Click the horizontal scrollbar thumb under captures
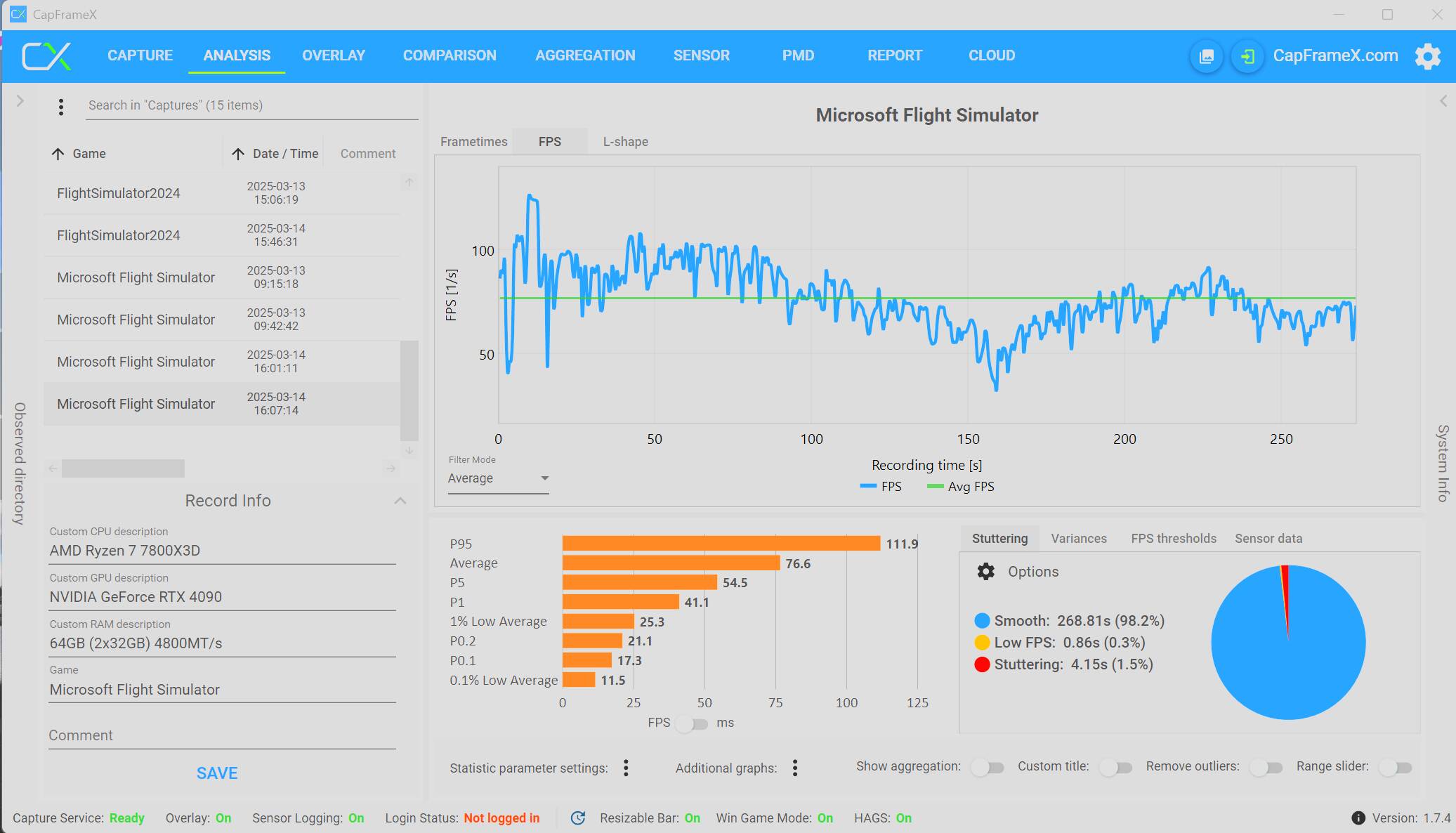The image size is (1456, 833). 123,468
